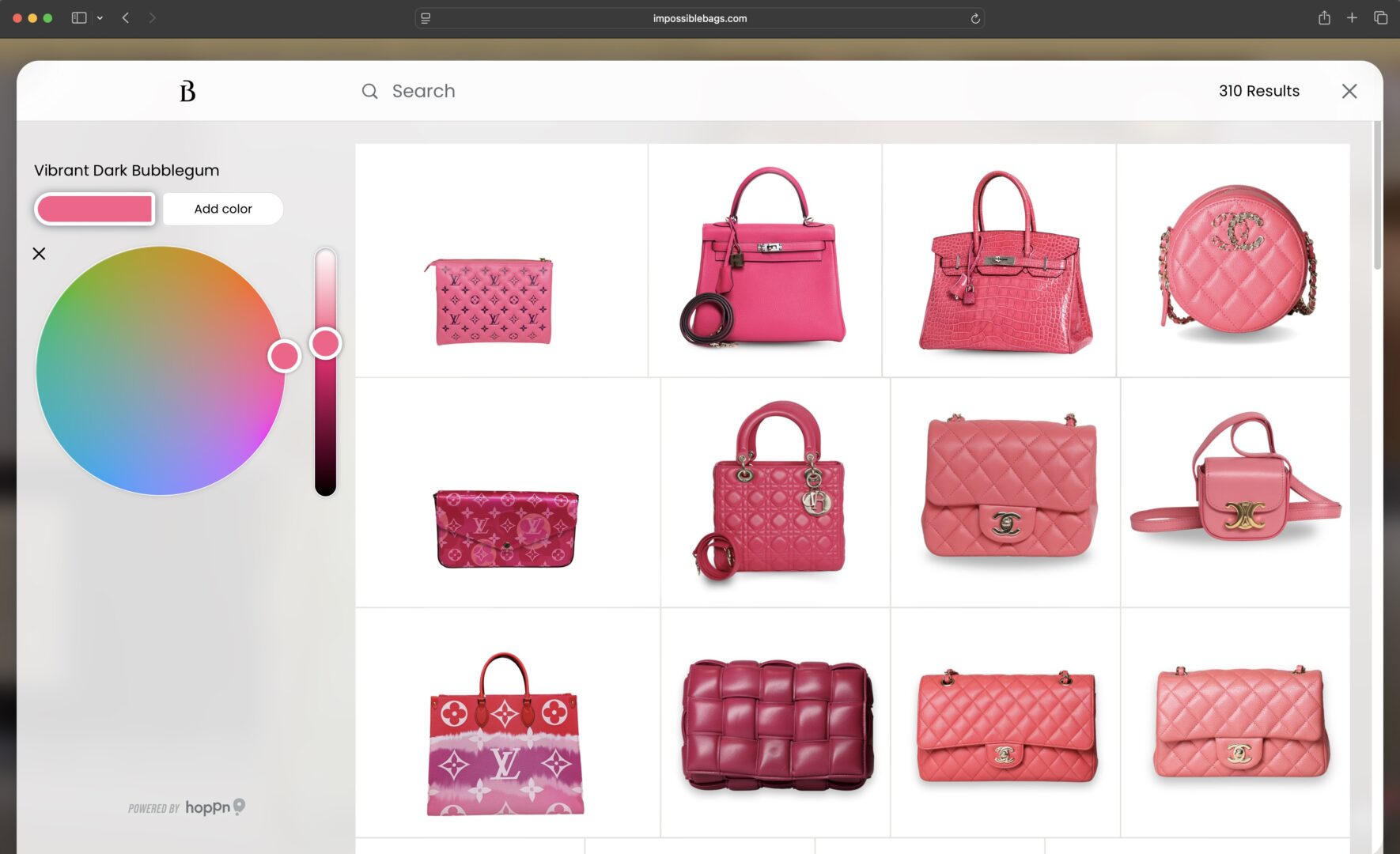Open the Safari share menu
Viewport: 1400px width, 854px height.
(1324, 17)
